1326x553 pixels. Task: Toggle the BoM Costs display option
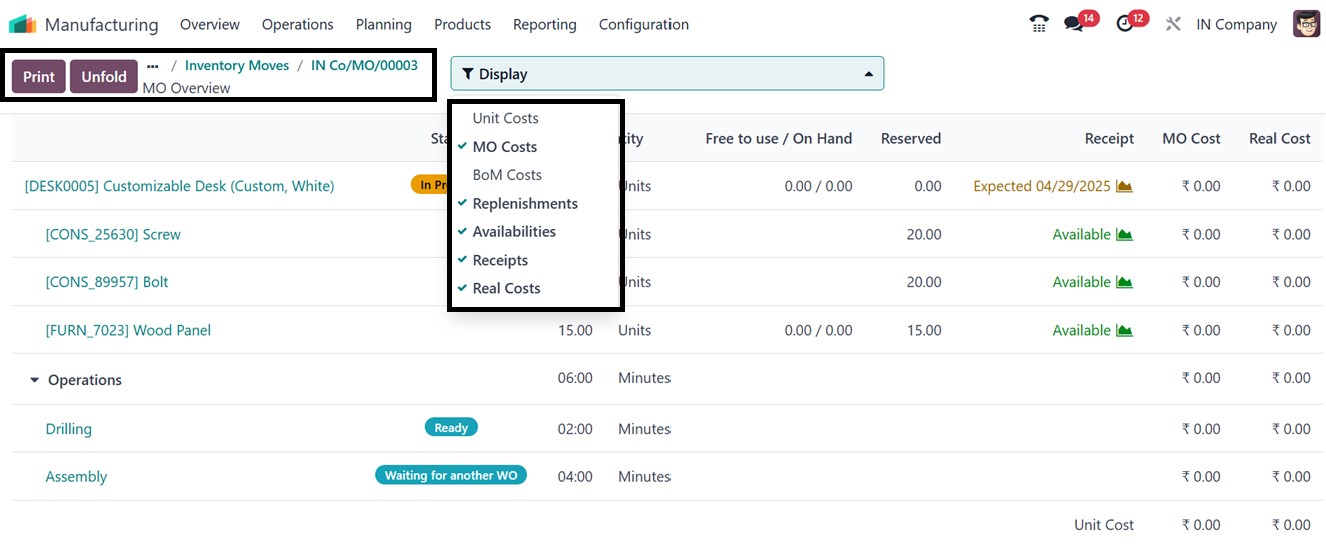[507, 175]
